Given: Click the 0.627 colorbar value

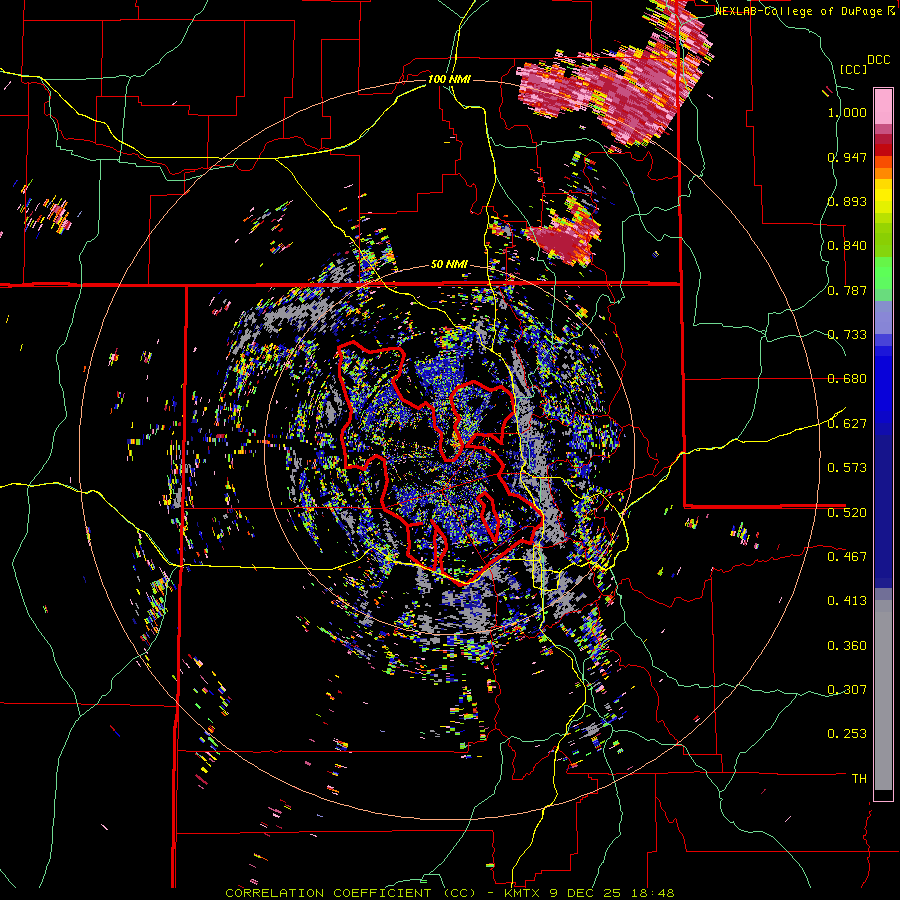Looking at the screenshot, I should click(x=847, y=424).
